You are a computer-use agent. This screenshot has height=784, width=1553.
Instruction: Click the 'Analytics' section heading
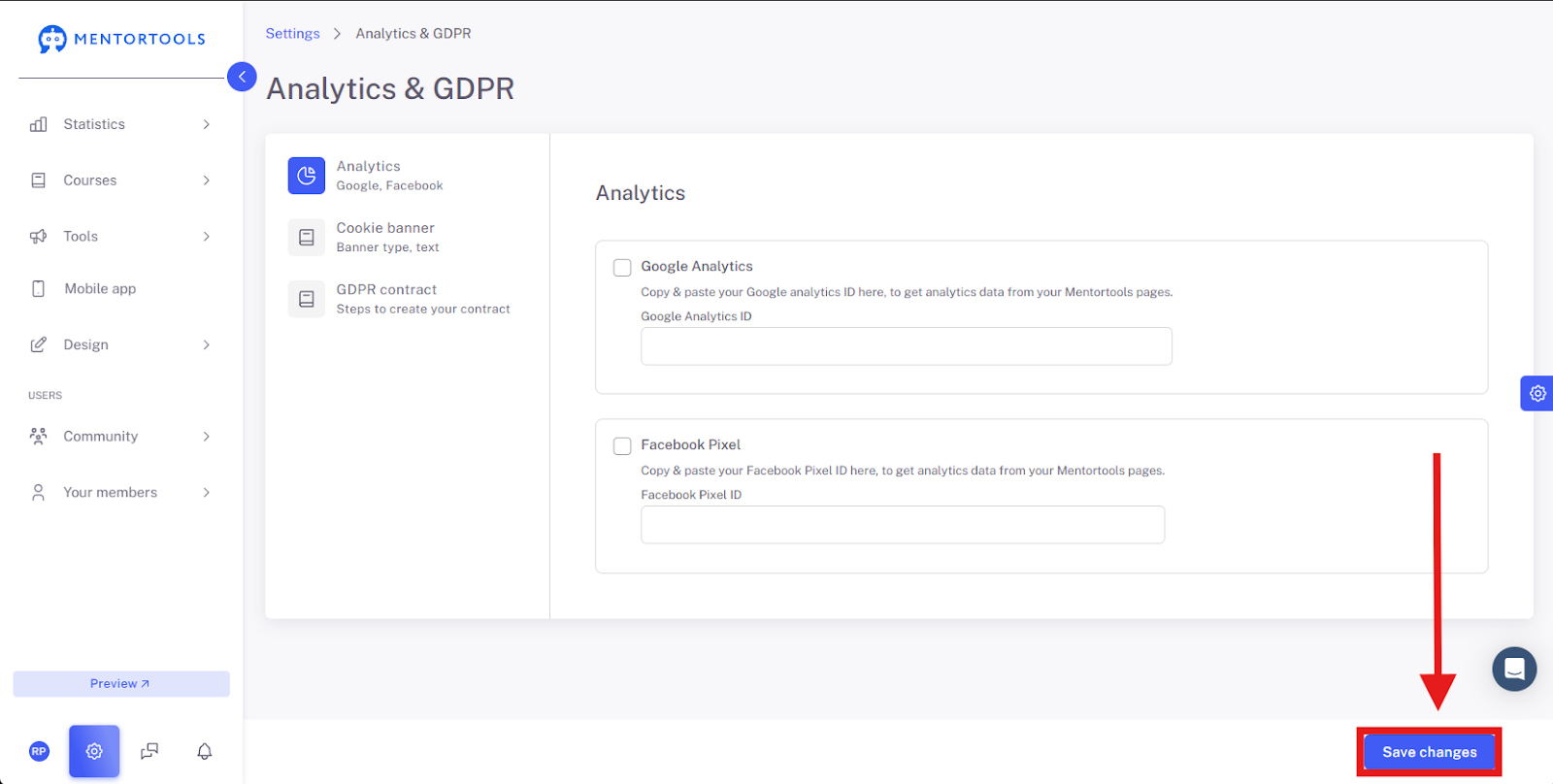pyautogui.click(x=641, y=193)
